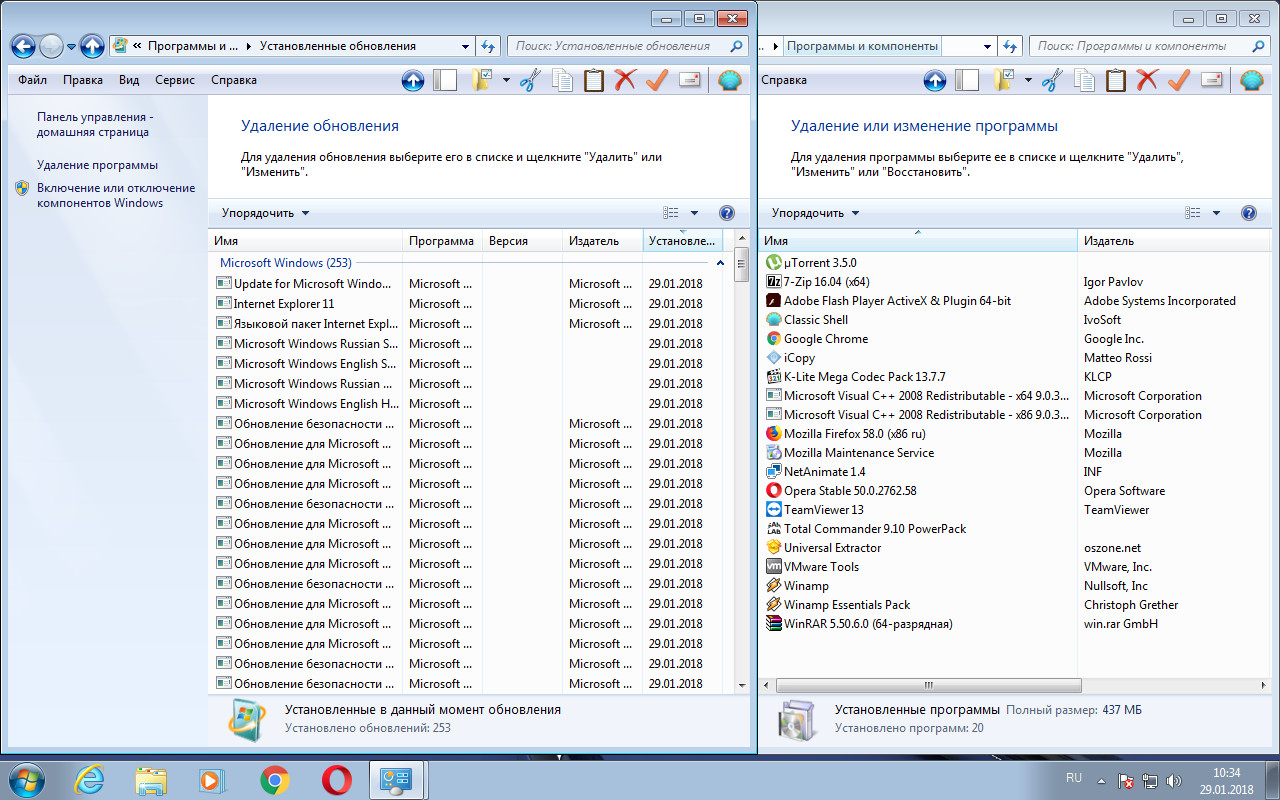This screenshot has width=1280, height=800.
Task: Open Folder Options icon in updates window toolbar
Action: (483, 81)
